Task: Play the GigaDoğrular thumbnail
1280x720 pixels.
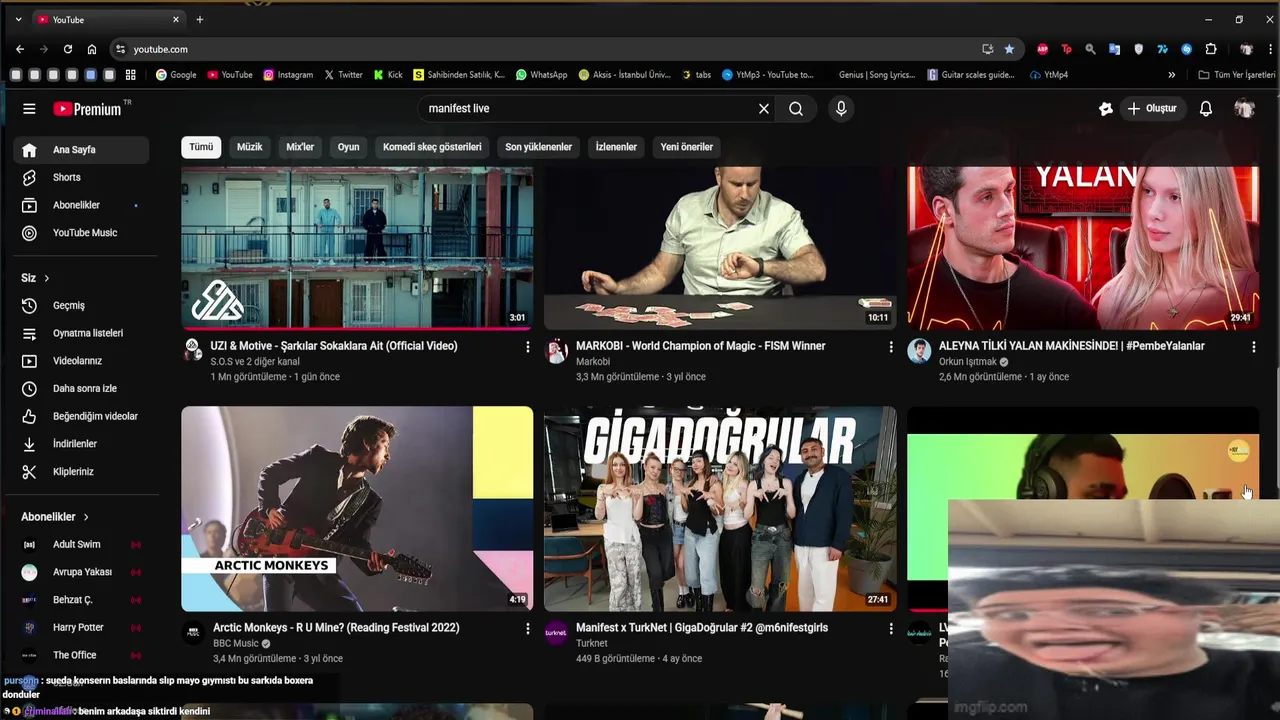Action: tap(720, 508)
